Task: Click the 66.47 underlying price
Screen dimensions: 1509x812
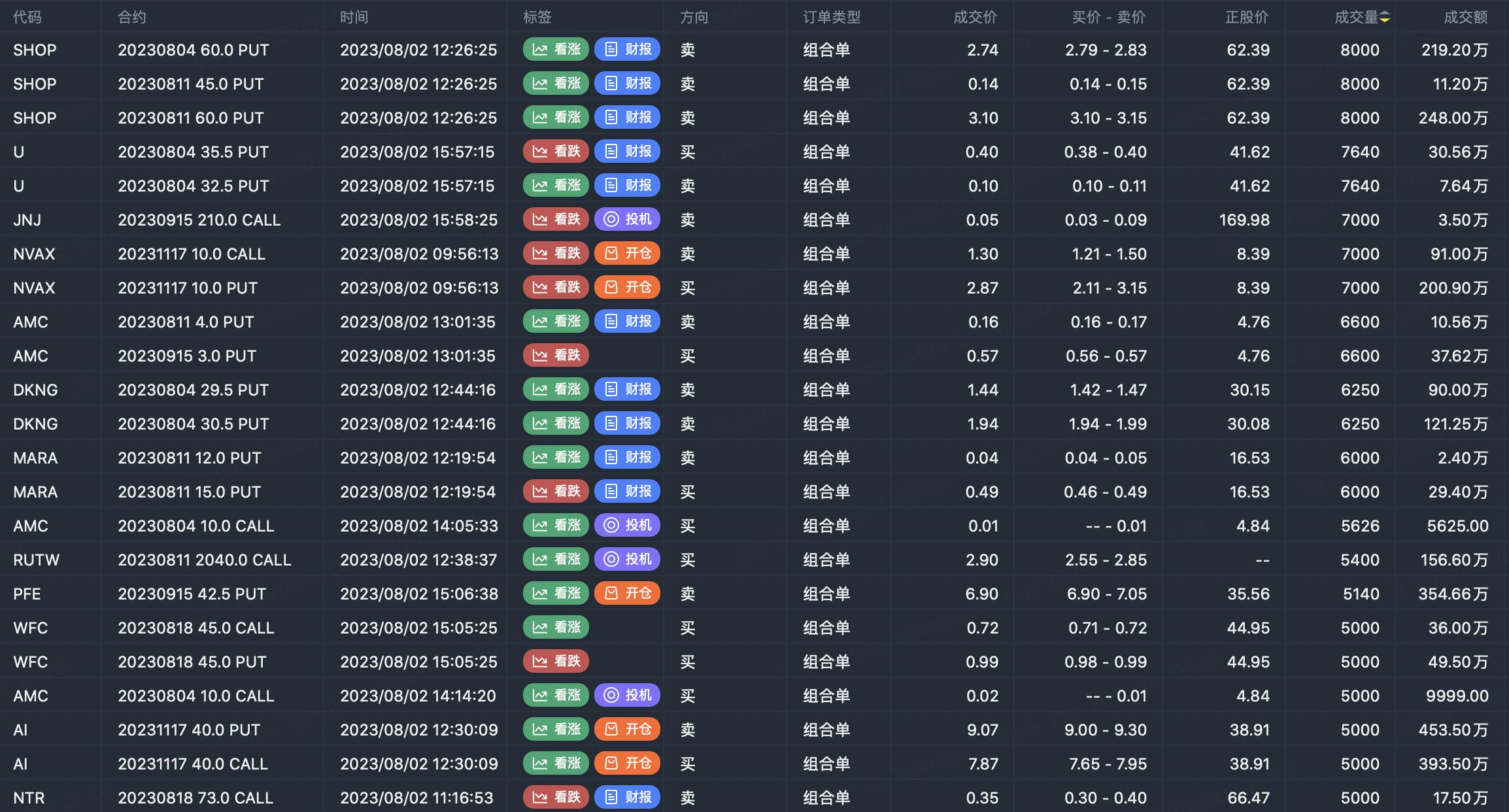Action: coord(1248,798)
